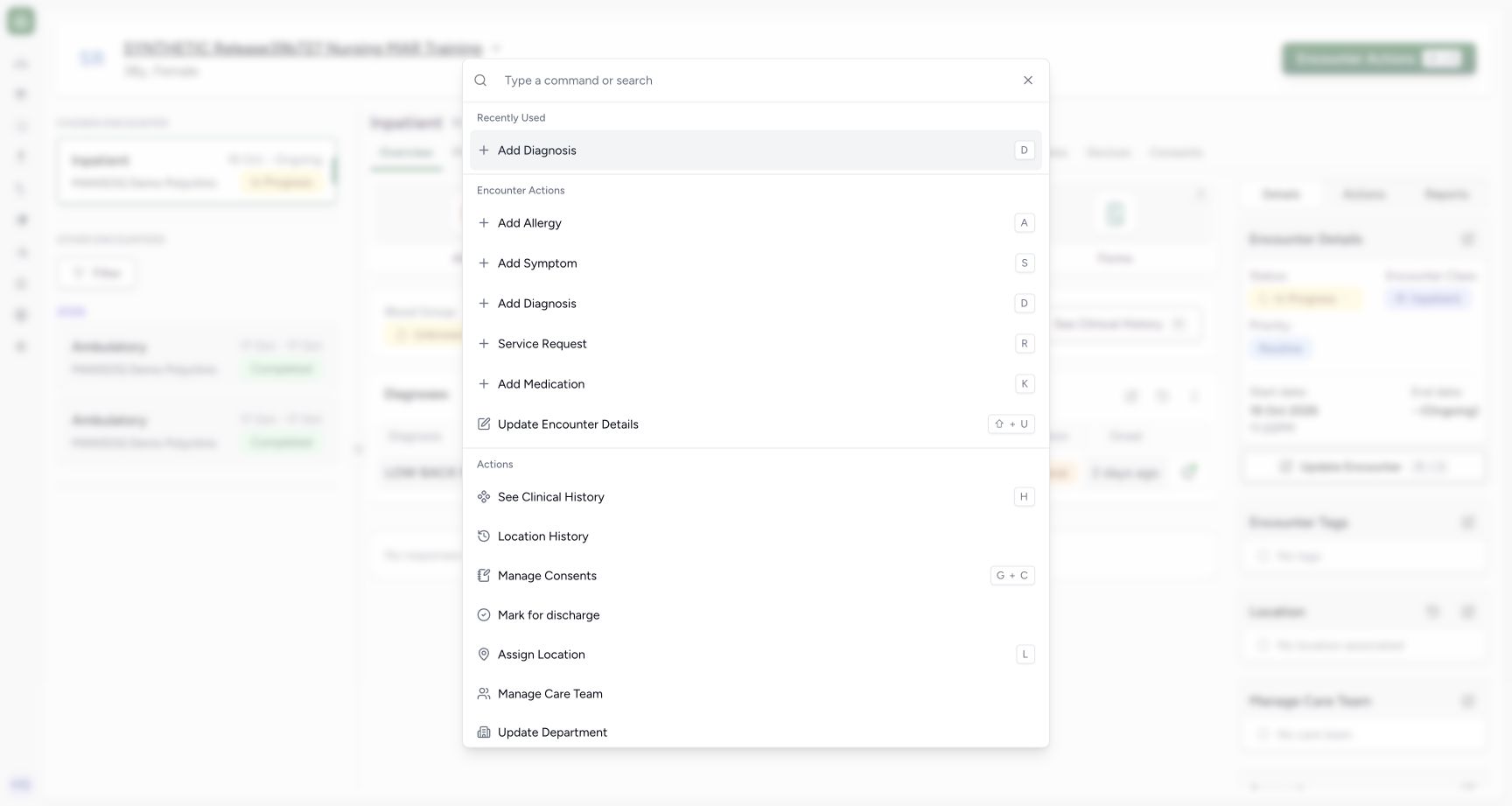Click the Shift+U shortcut badge
Viewport: 1512px width, 806px height.
tap(1011, 424)
